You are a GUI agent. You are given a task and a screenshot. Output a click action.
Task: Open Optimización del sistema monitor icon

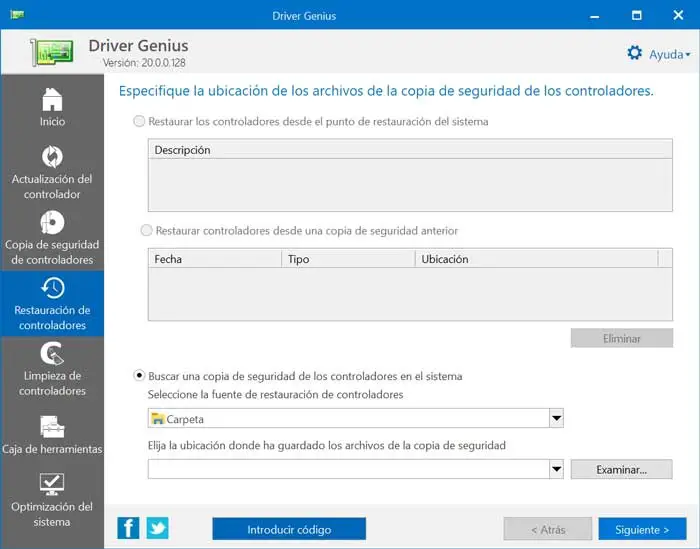[x=52, y=484]
